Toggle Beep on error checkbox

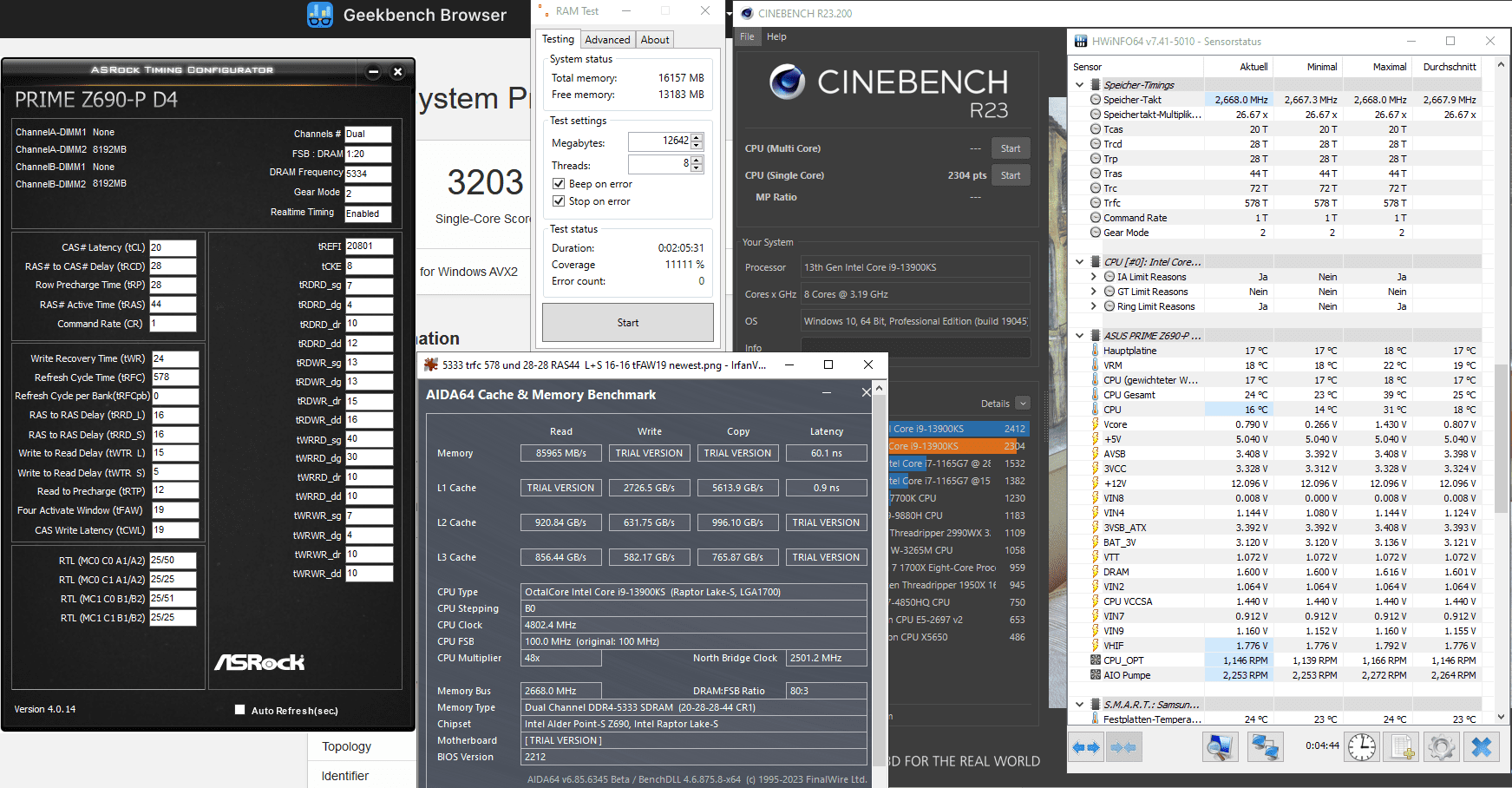click(559, 184)
